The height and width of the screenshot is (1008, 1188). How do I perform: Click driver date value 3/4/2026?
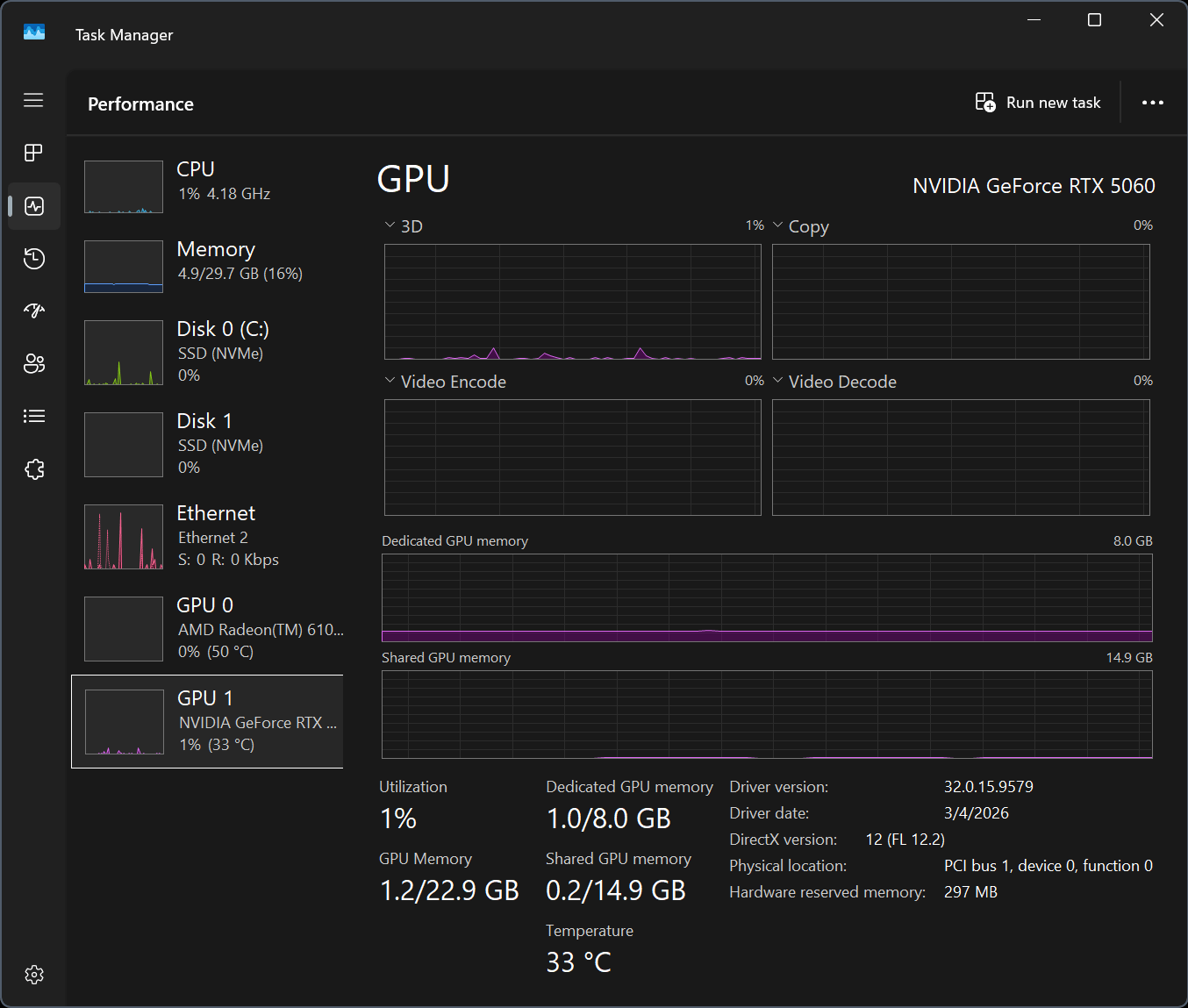pos(977,813)
